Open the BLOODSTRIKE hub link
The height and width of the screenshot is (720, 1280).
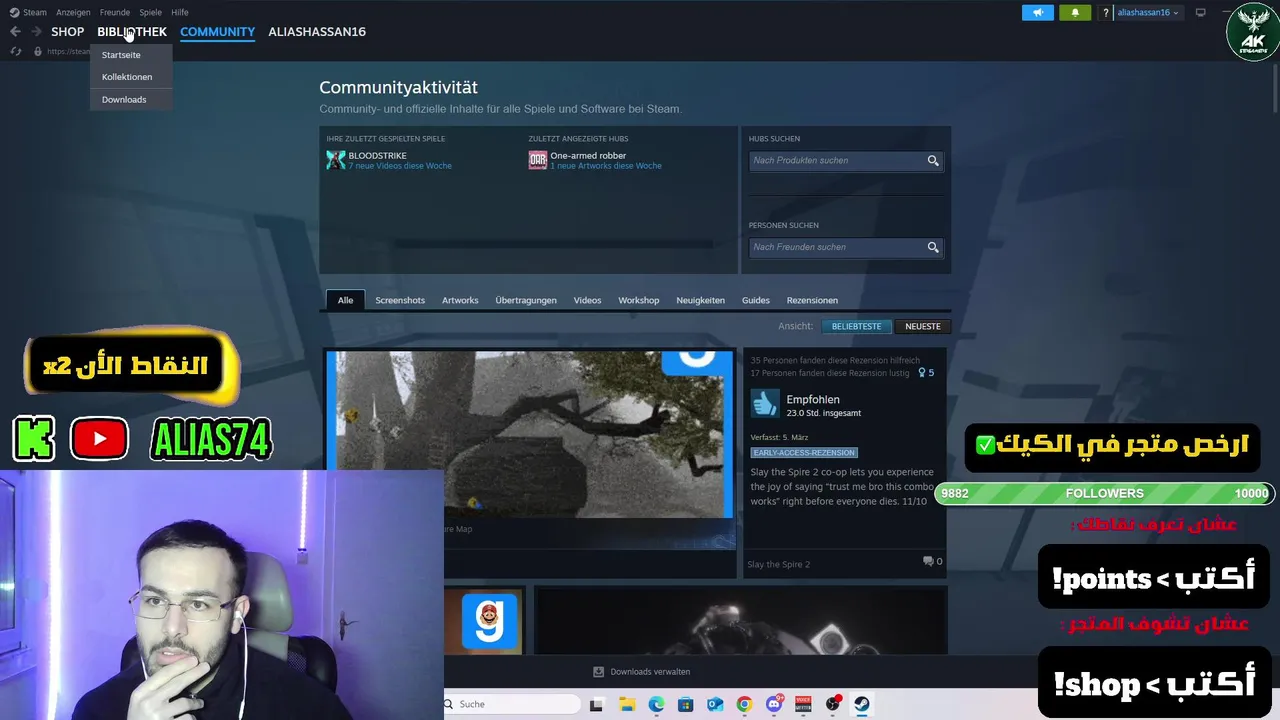coord(377,156)
